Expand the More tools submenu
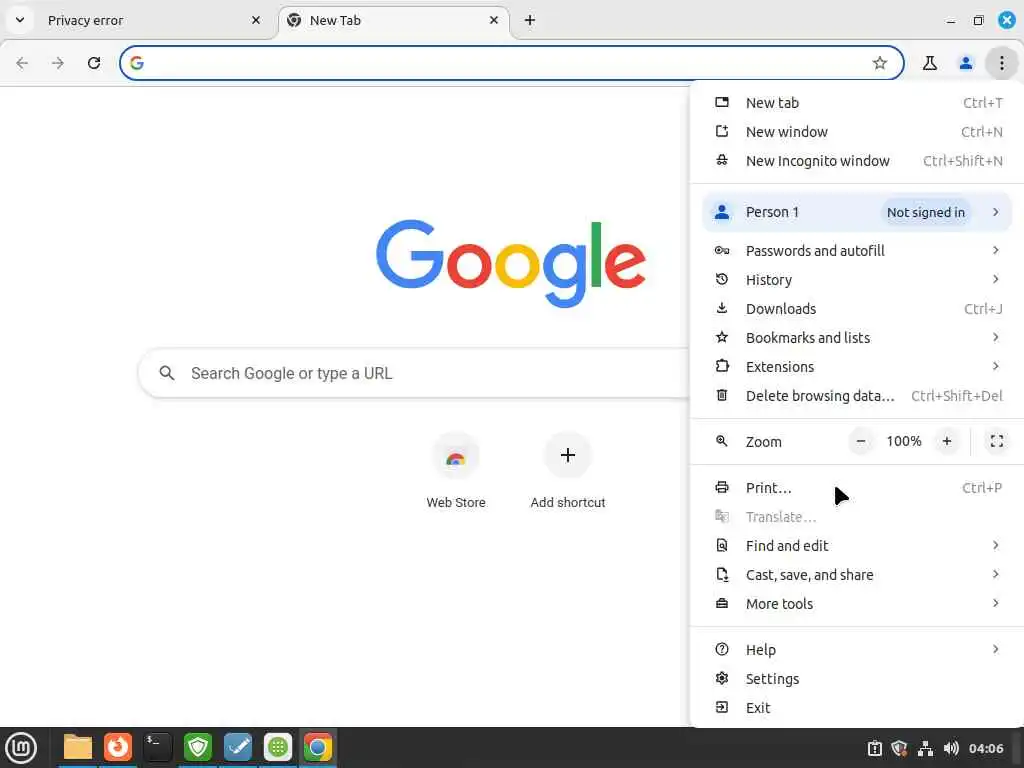Screen dimensions: 1024x768 [x=857, y=603]
